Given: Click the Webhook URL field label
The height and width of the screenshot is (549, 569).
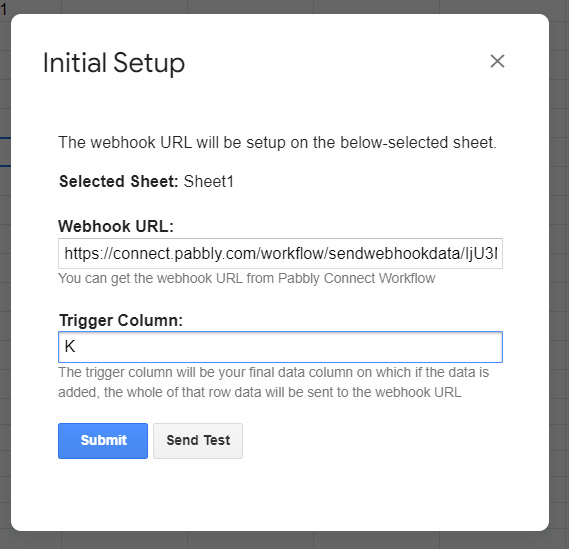Looking at the screenshot, I should (x=116, y=226).
